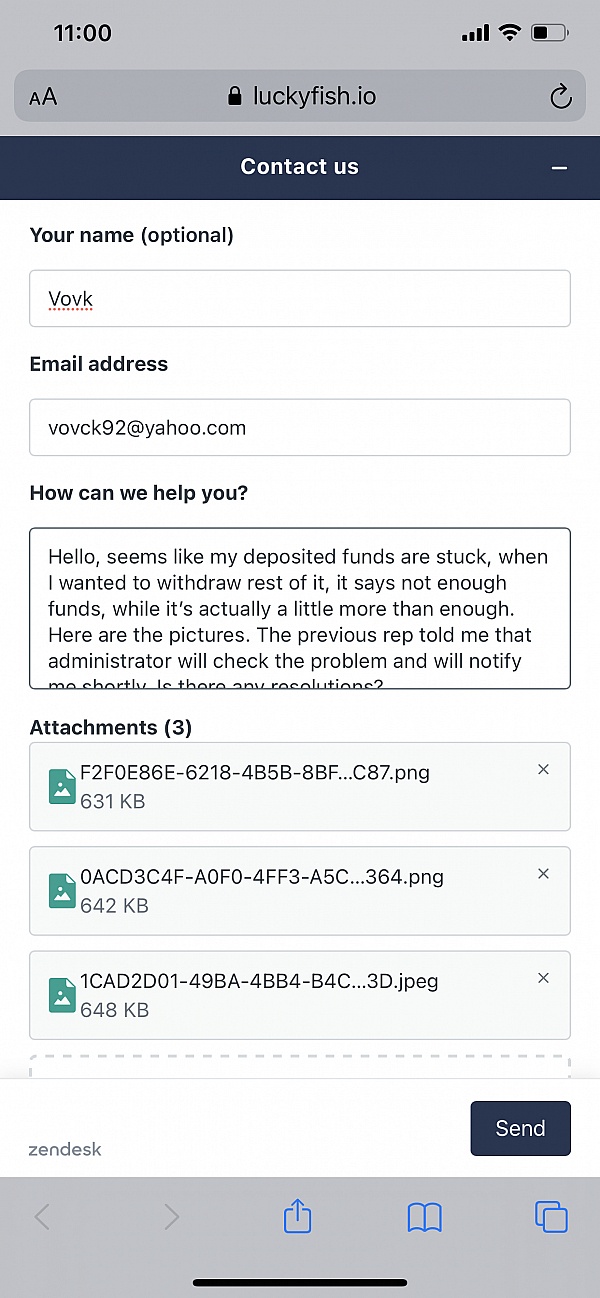Screen dimensions: 600x1298
Task: Go back with Safari back arrow
Action: (x=42, y=1216)
